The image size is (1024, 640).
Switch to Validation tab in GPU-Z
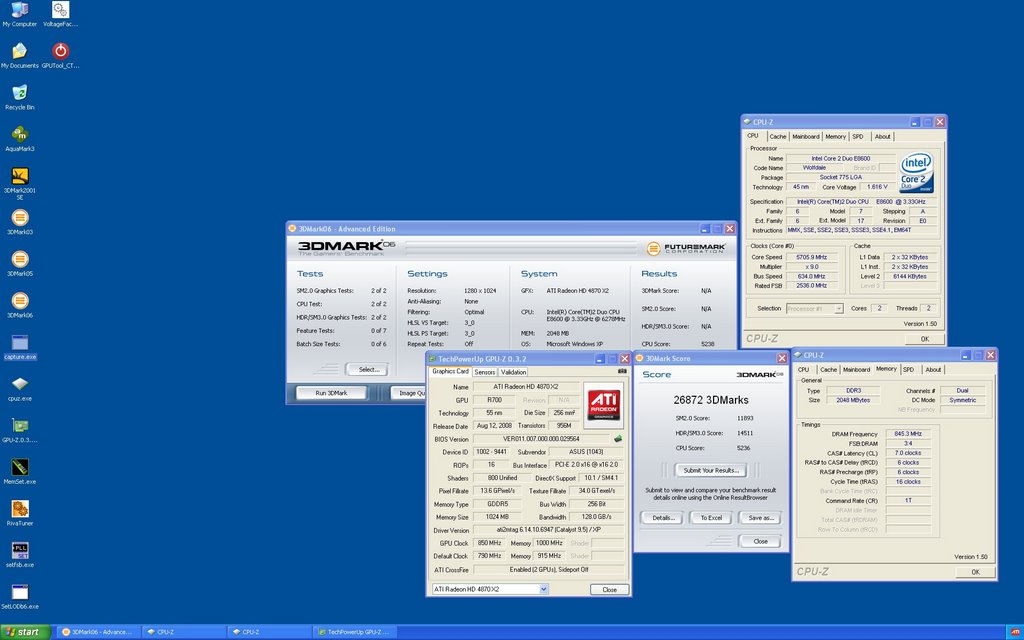click(513, 372)
